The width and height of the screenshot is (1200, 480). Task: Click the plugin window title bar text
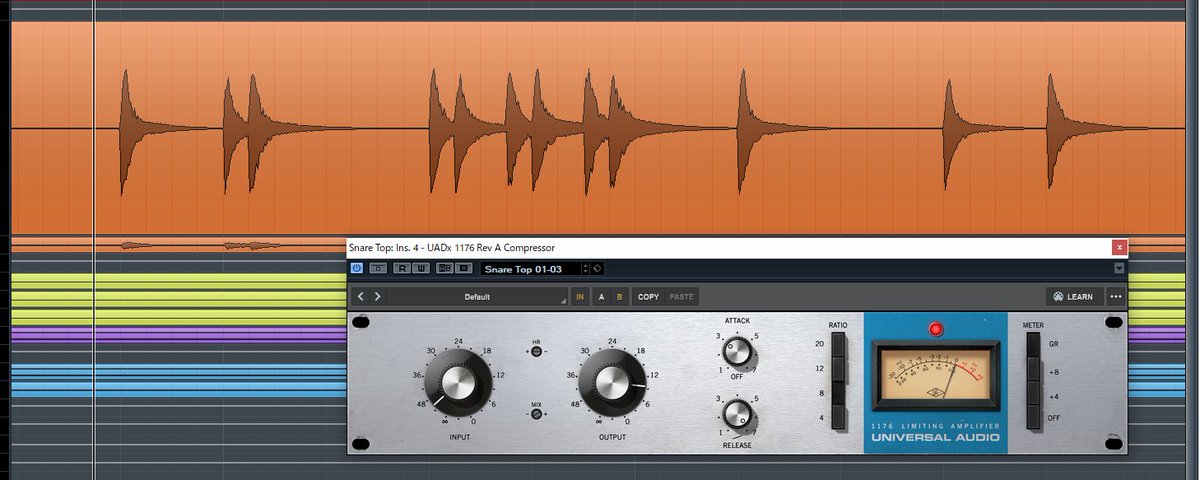(x=451, y=247)
